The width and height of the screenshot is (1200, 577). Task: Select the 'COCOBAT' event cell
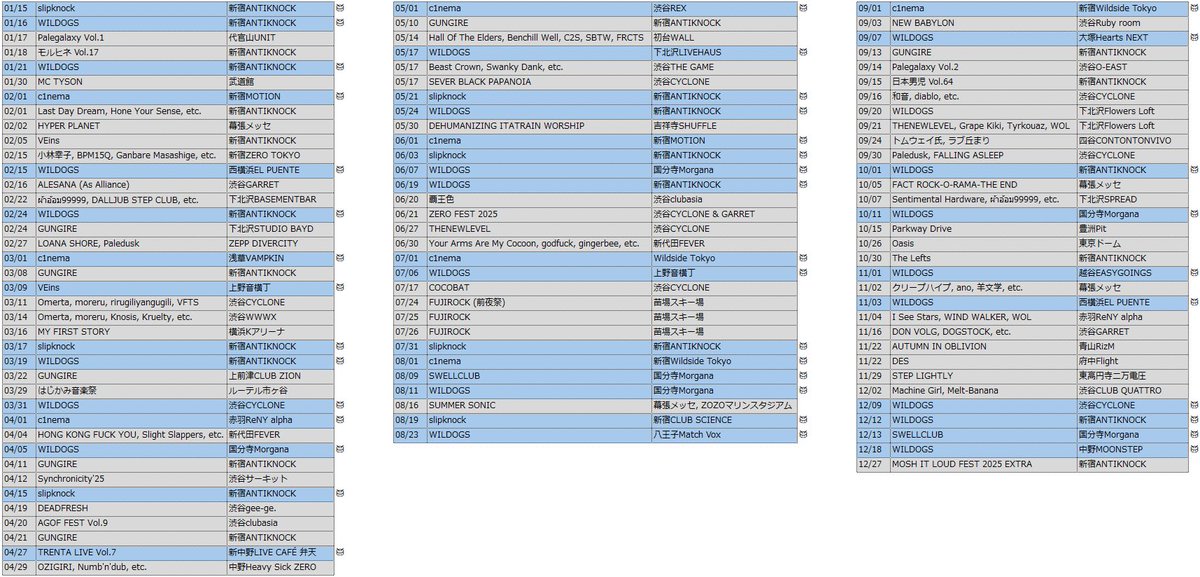(538, 288)
